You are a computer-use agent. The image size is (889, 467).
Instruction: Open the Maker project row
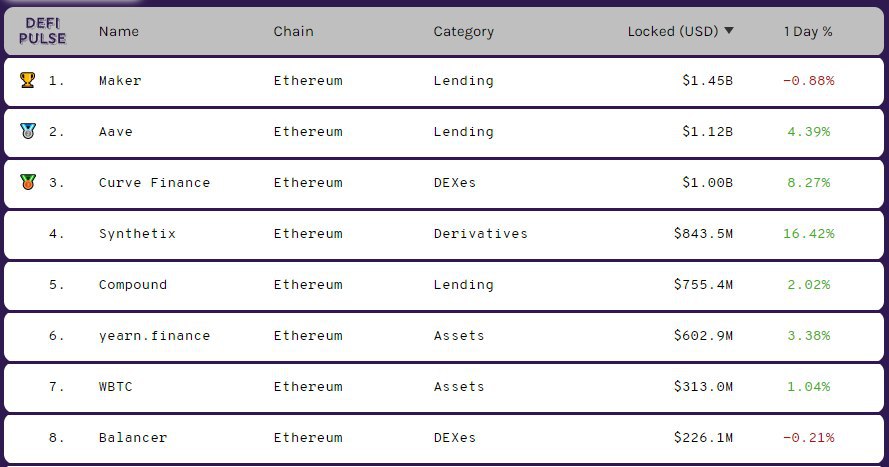(x=444, y=81)
